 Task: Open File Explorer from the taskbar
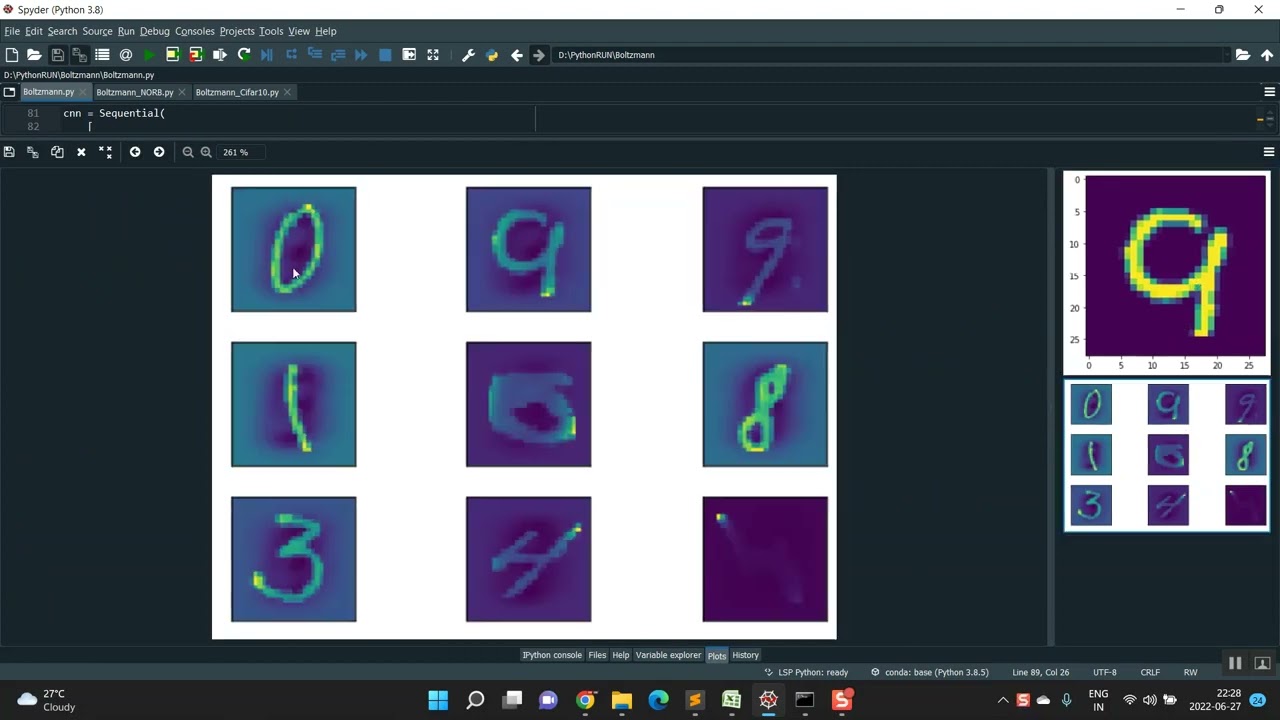pyautogui.click(x=621, y=700)
